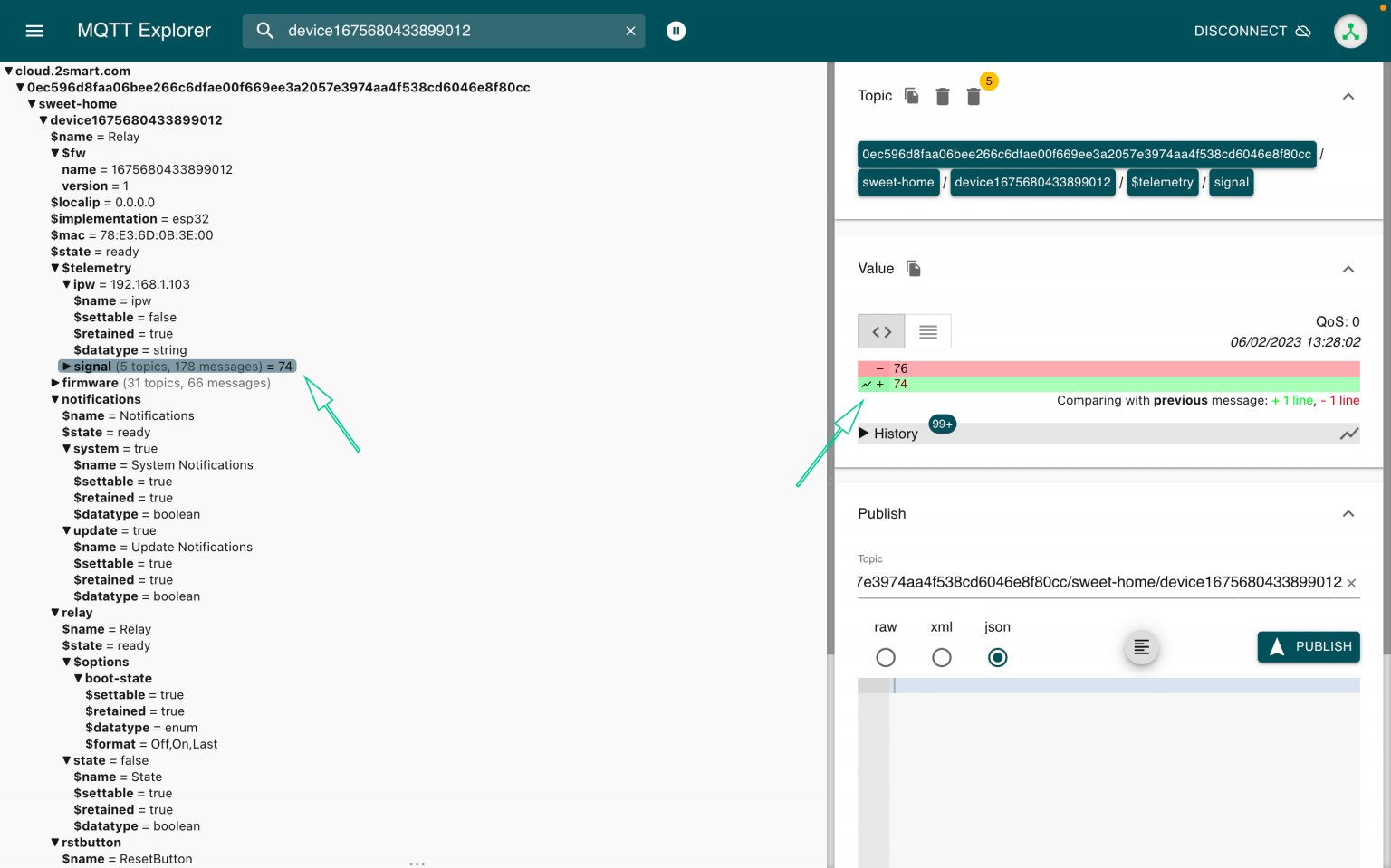The image size is (1391, 868).
Task: Pause the MQTT message stream
Action: (676, 31)
